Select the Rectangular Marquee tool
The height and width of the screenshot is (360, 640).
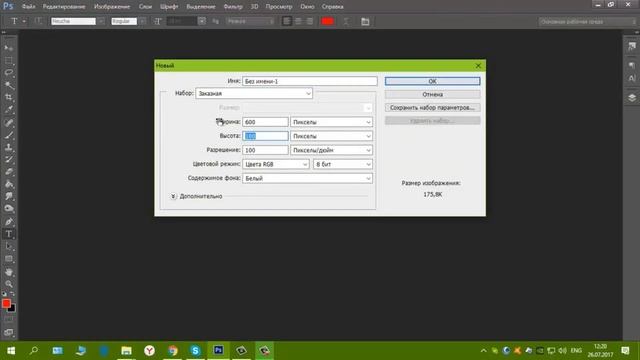9,61
